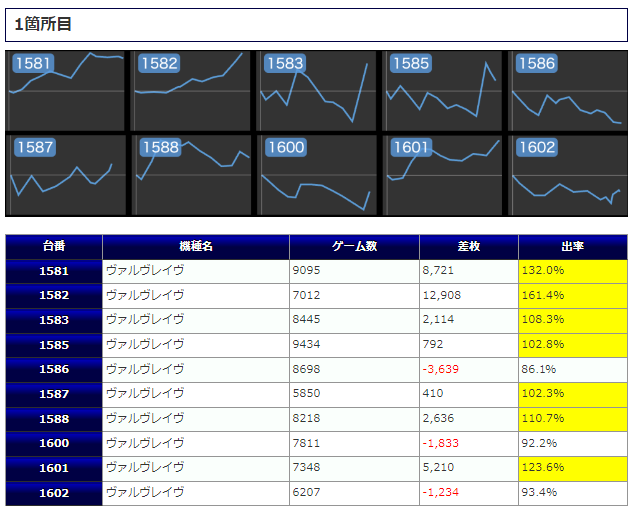Click the graph thumbnail labeled 1588
Viewport: 633px width, 511px height.
[192, 175]
